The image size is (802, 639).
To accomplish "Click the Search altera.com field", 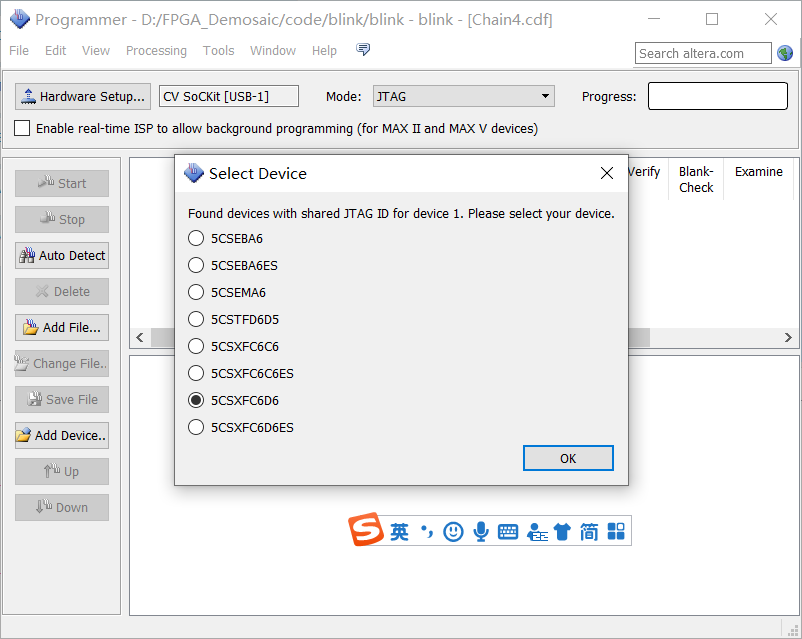I will 702,53.
